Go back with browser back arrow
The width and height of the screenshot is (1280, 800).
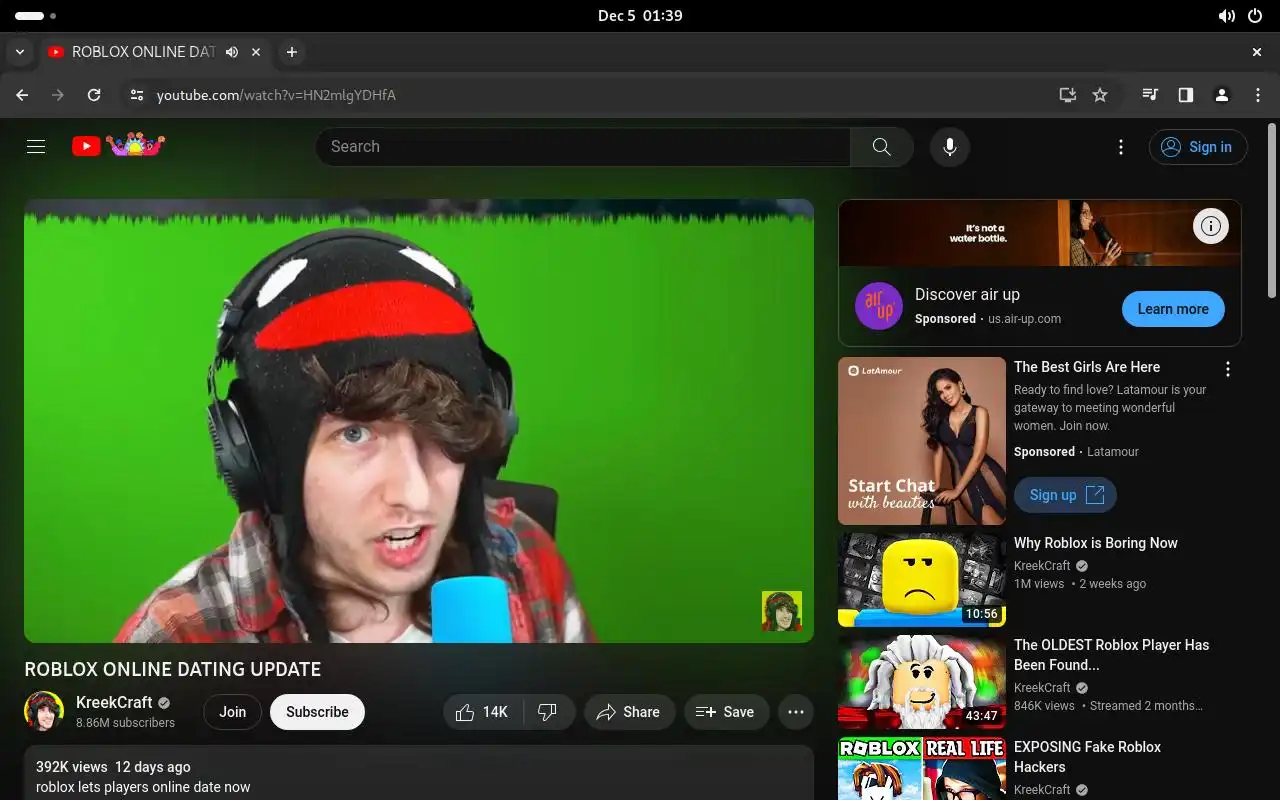click(22, 95)
